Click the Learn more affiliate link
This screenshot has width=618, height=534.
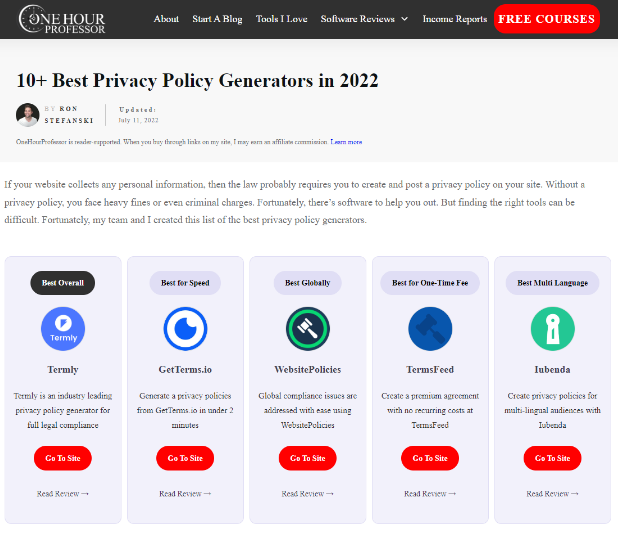(x=346, y=142)
